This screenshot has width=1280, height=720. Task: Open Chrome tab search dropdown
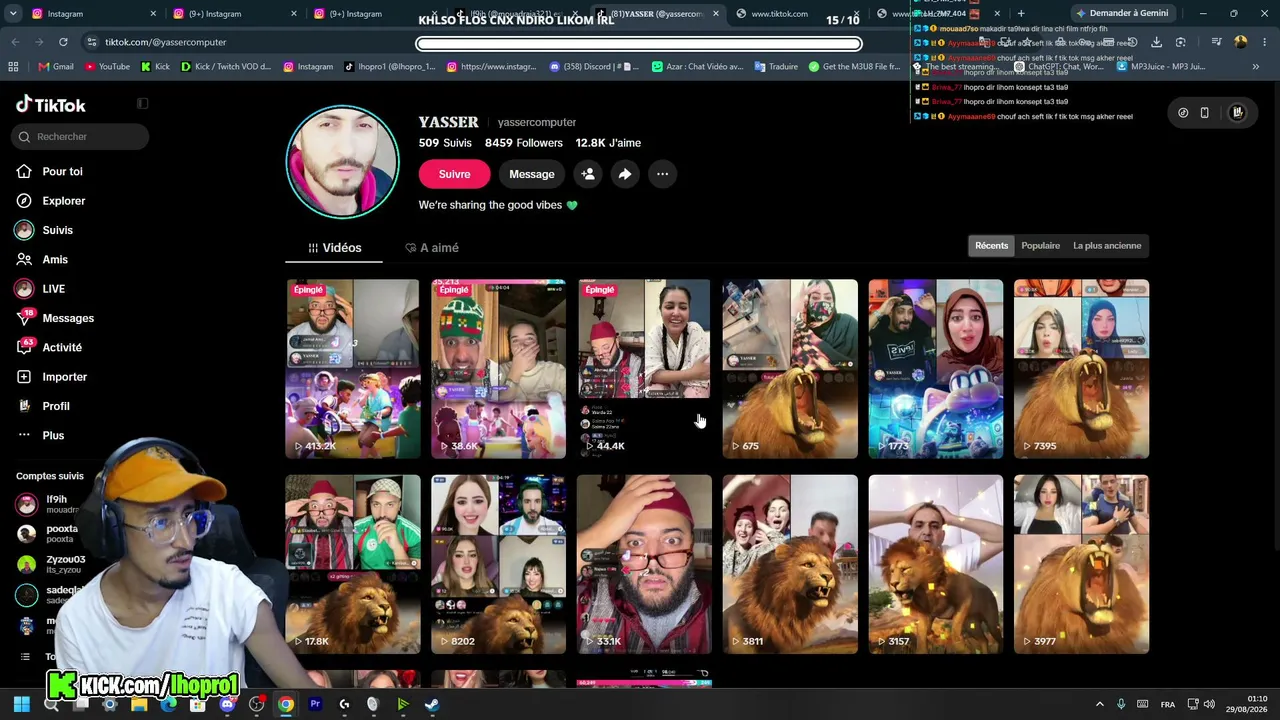pyautogui.click(x=12, y=14)
